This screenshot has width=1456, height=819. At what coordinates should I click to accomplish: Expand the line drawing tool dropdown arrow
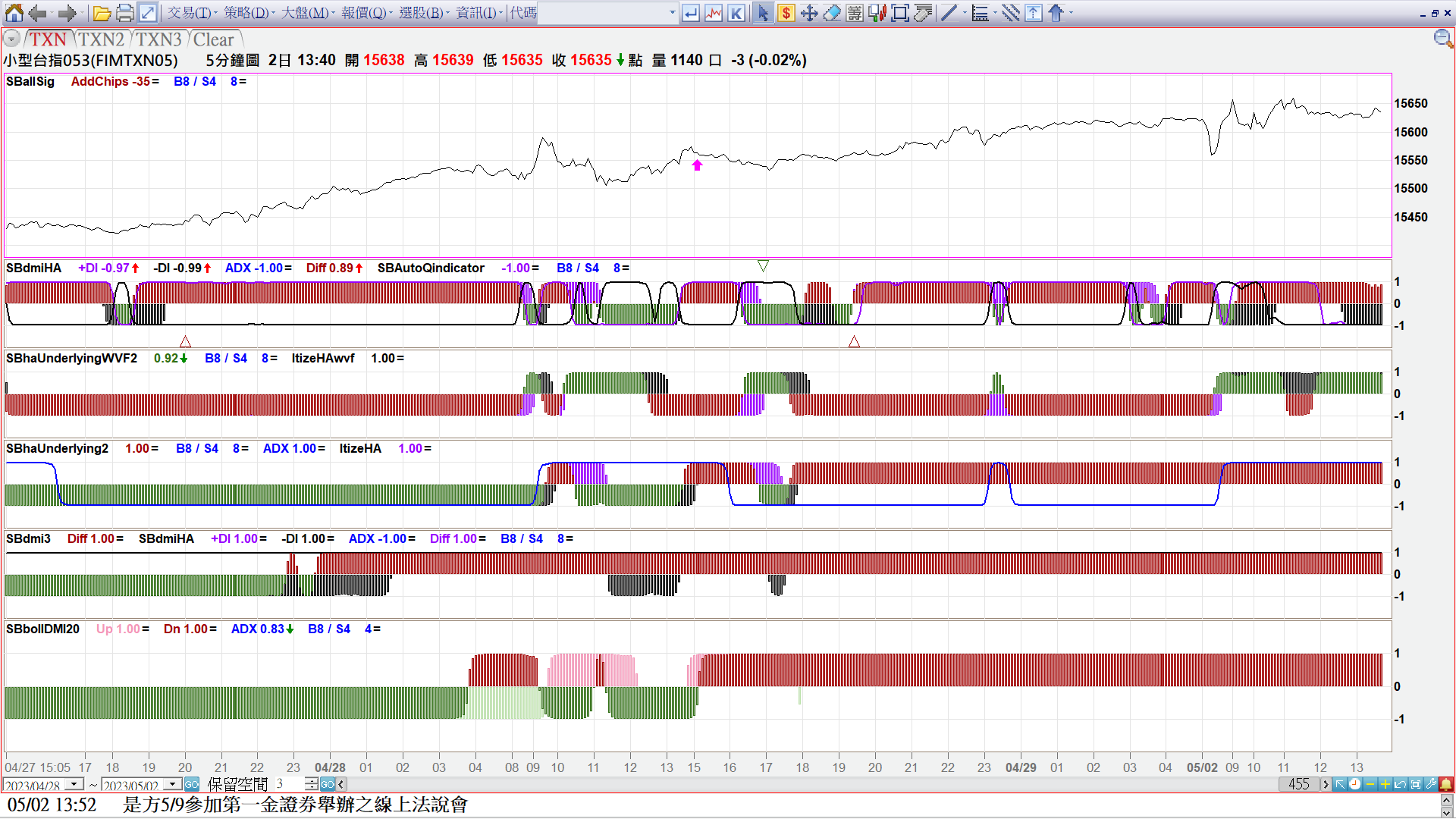coord(965,13)
